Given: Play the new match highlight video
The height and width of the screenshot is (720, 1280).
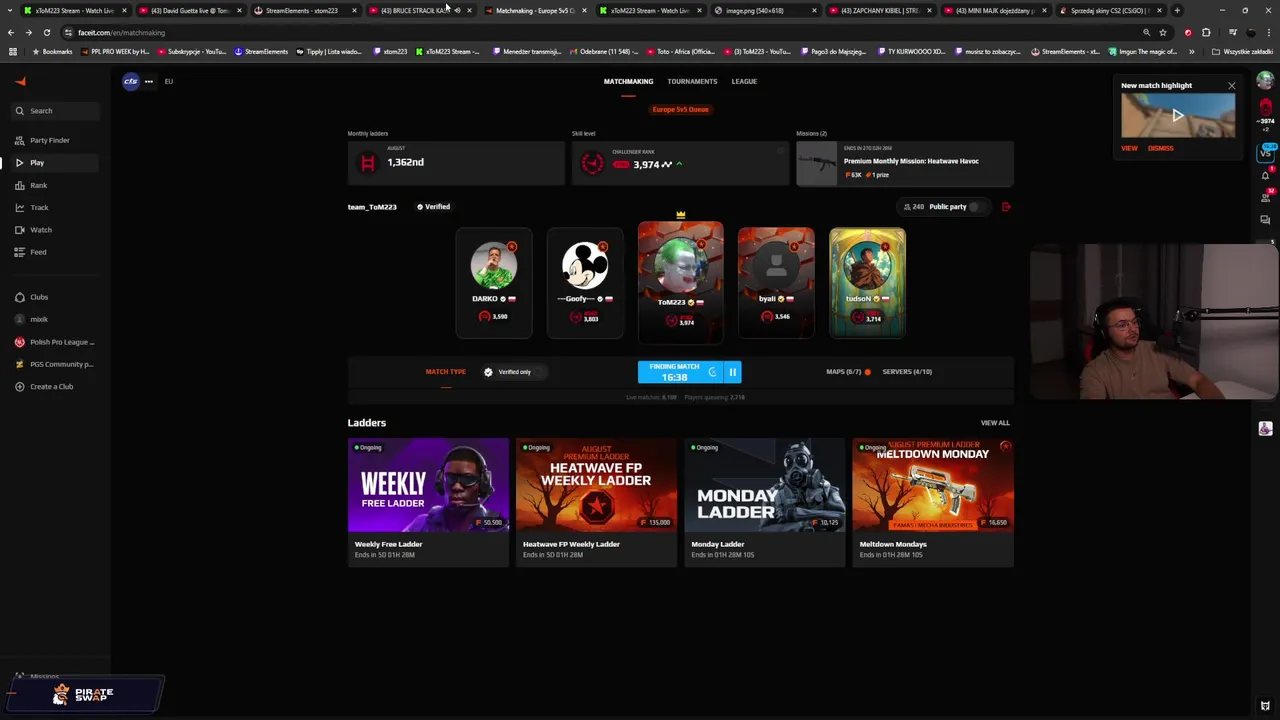Looking at the screenshot, I should 1178,116.
